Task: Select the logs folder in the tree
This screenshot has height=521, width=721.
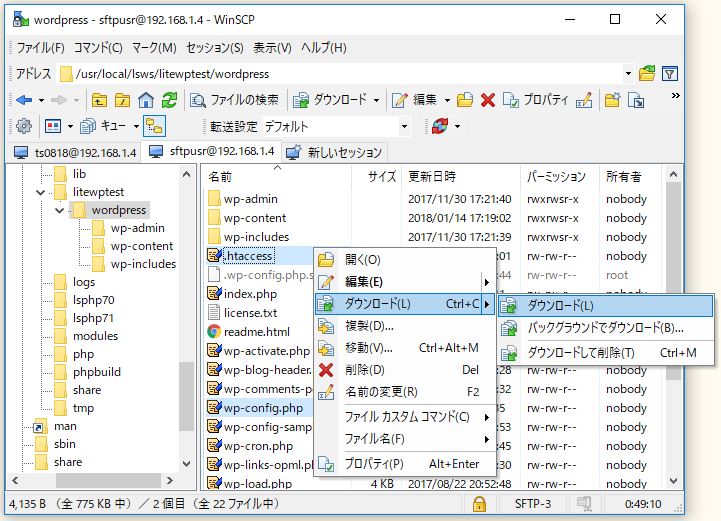Action: 84,282
